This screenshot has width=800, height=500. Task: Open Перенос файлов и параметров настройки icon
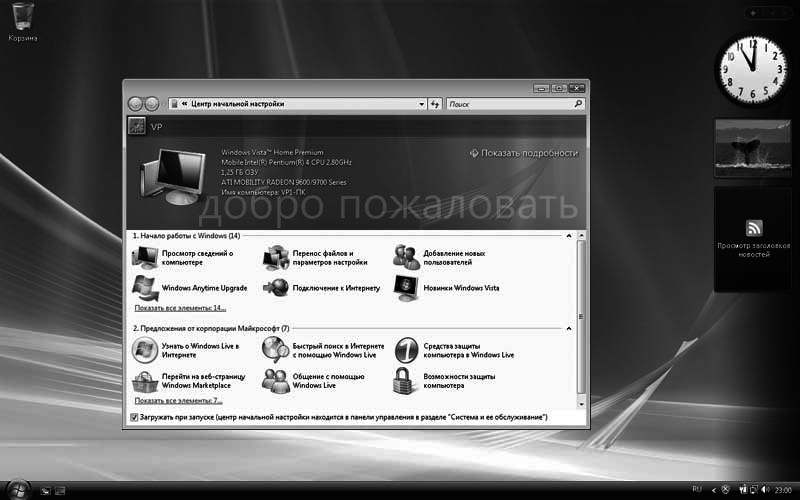(x=276, y=258)
